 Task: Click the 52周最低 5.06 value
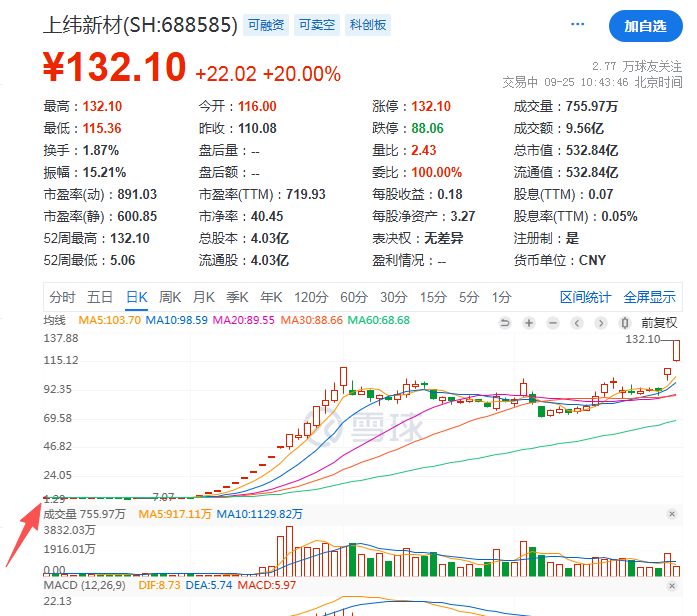[123, 260]
